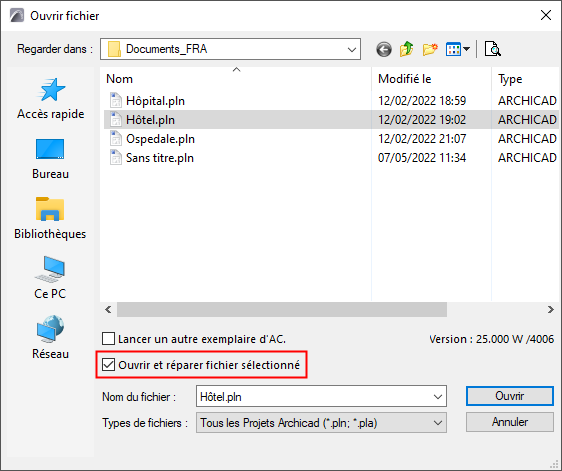562x471 pixels.
Task: Click date 12/02/2022 21:07 cell
Action: click(422, 139)
